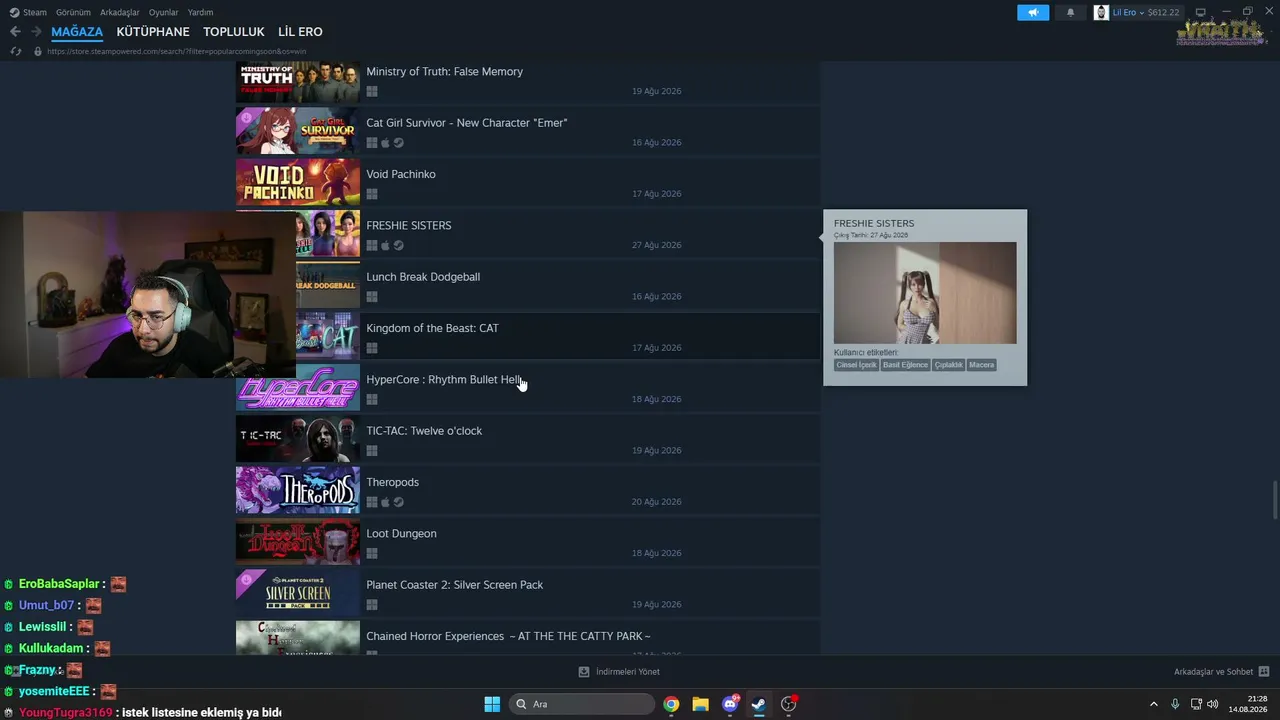Click the FRESHIE SISTERS tooltip preview image
Viewport: 1280px width, 720px height.
(x=925, y=293)
